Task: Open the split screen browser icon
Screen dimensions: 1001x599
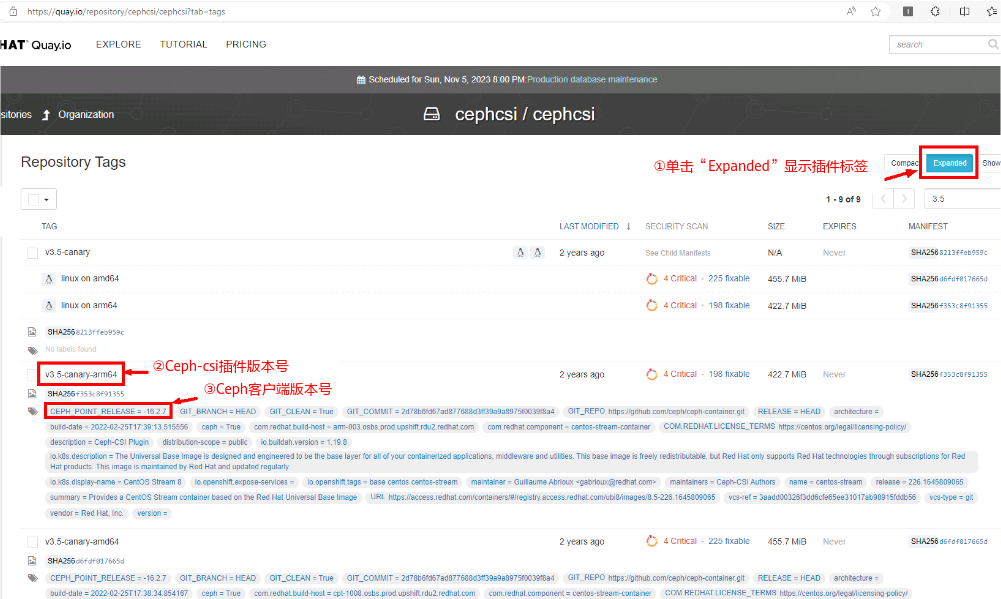Action: click(x=965, y=11)
